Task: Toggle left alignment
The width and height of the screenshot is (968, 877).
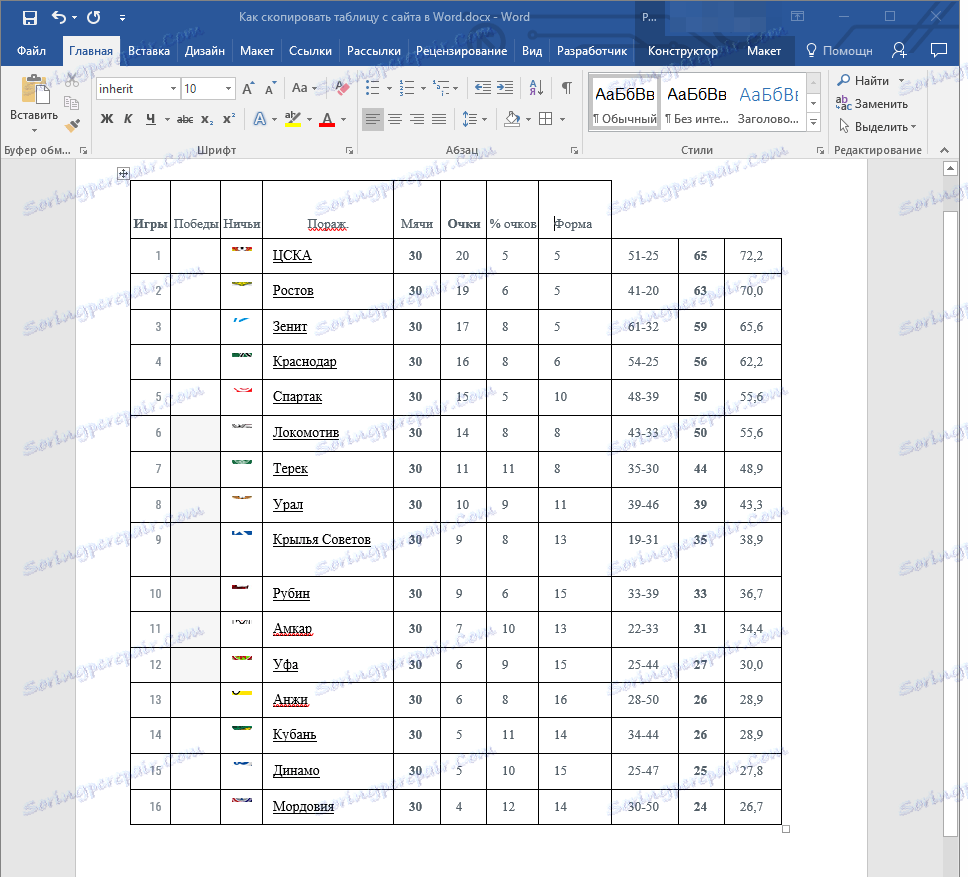Action: (372, 119)
